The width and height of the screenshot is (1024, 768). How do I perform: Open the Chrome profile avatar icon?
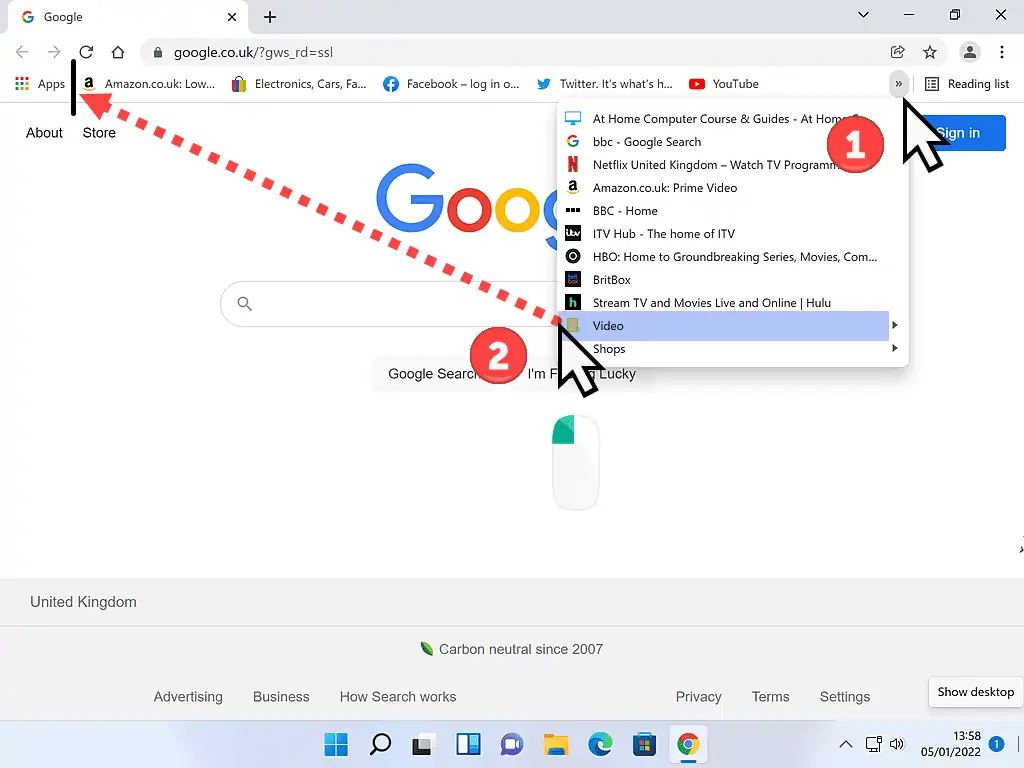(x=969, y=52)
